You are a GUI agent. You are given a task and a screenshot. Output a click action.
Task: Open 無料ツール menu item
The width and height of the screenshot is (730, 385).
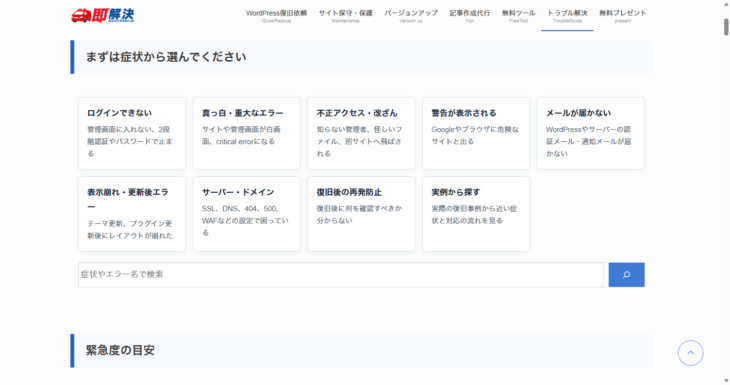[x=518, y=16]
